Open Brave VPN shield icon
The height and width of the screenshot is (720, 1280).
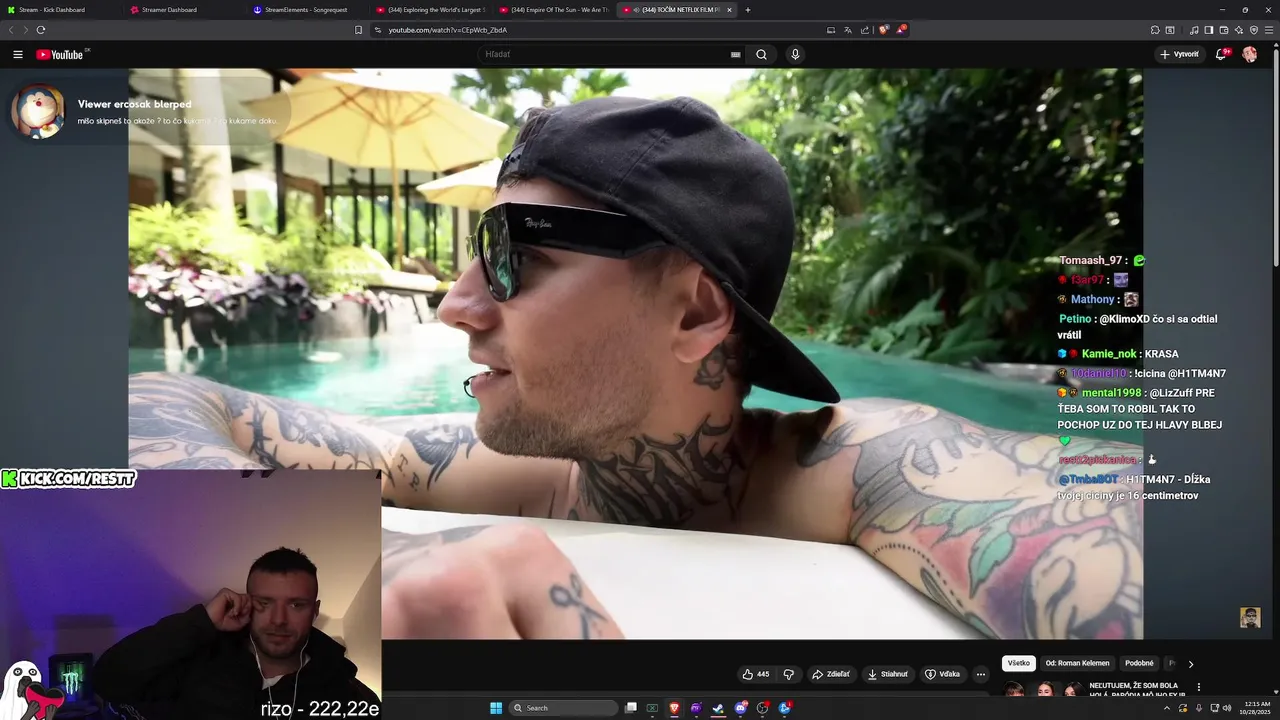point(1254,30)
